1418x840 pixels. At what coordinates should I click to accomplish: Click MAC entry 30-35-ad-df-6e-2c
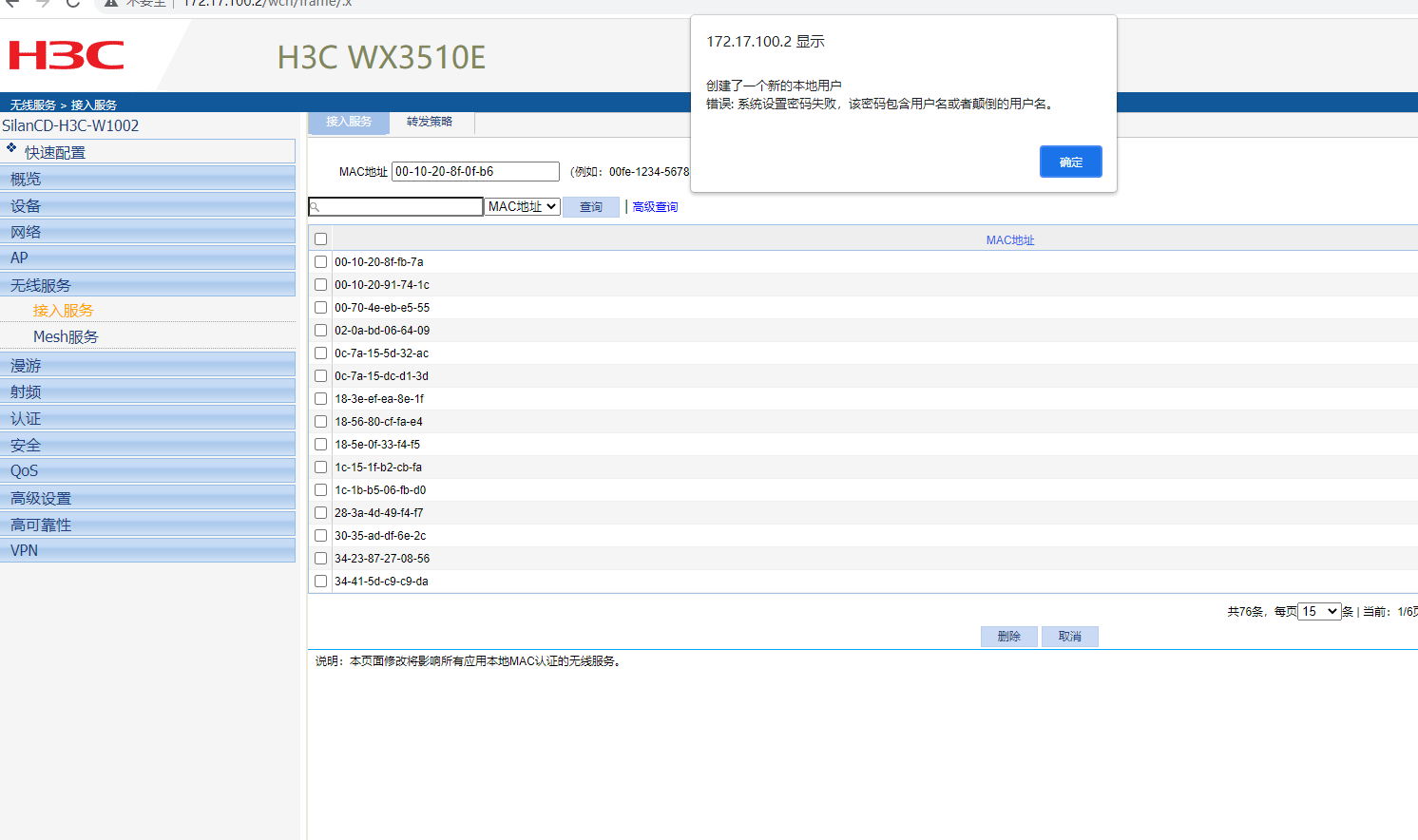380,536
